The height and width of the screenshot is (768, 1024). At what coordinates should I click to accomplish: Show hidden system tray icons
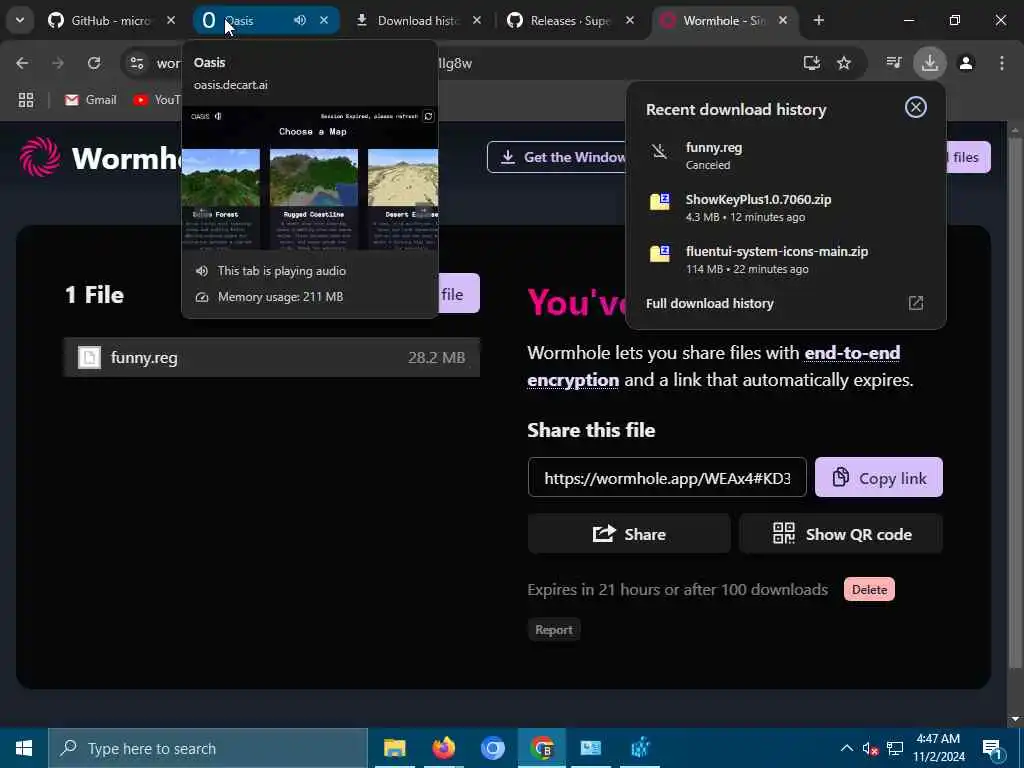(x=846, y=748)
